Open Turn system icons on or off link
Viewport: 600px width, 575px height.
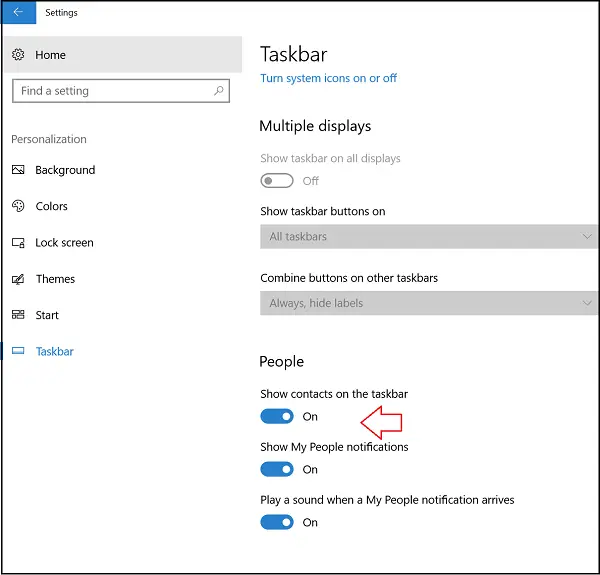pyautogui.click(x=328, y=78)
